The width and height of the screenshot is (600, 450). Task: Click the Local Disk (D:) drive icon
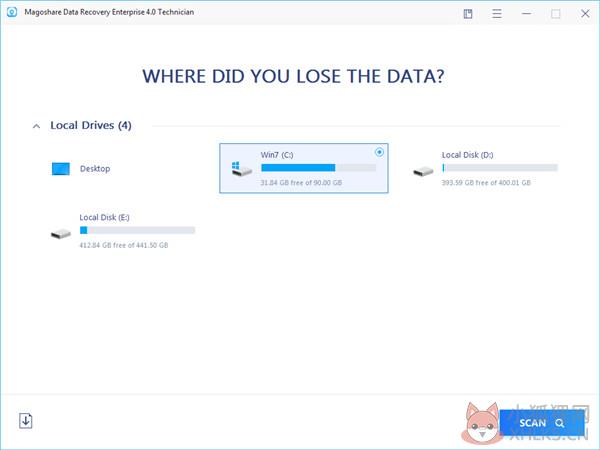[423, 171]
